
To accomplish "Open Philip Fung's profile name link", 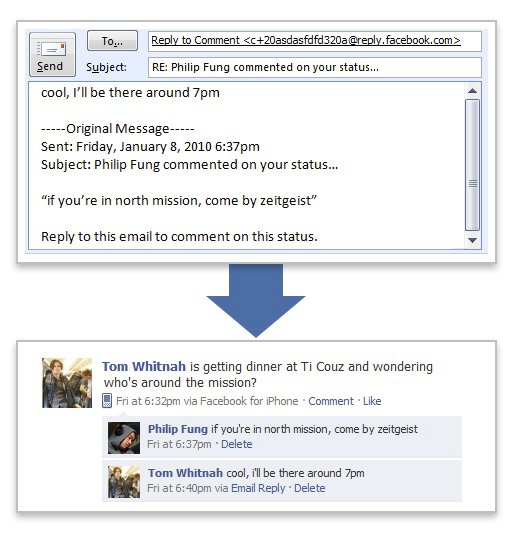I will tap(178, 429).
